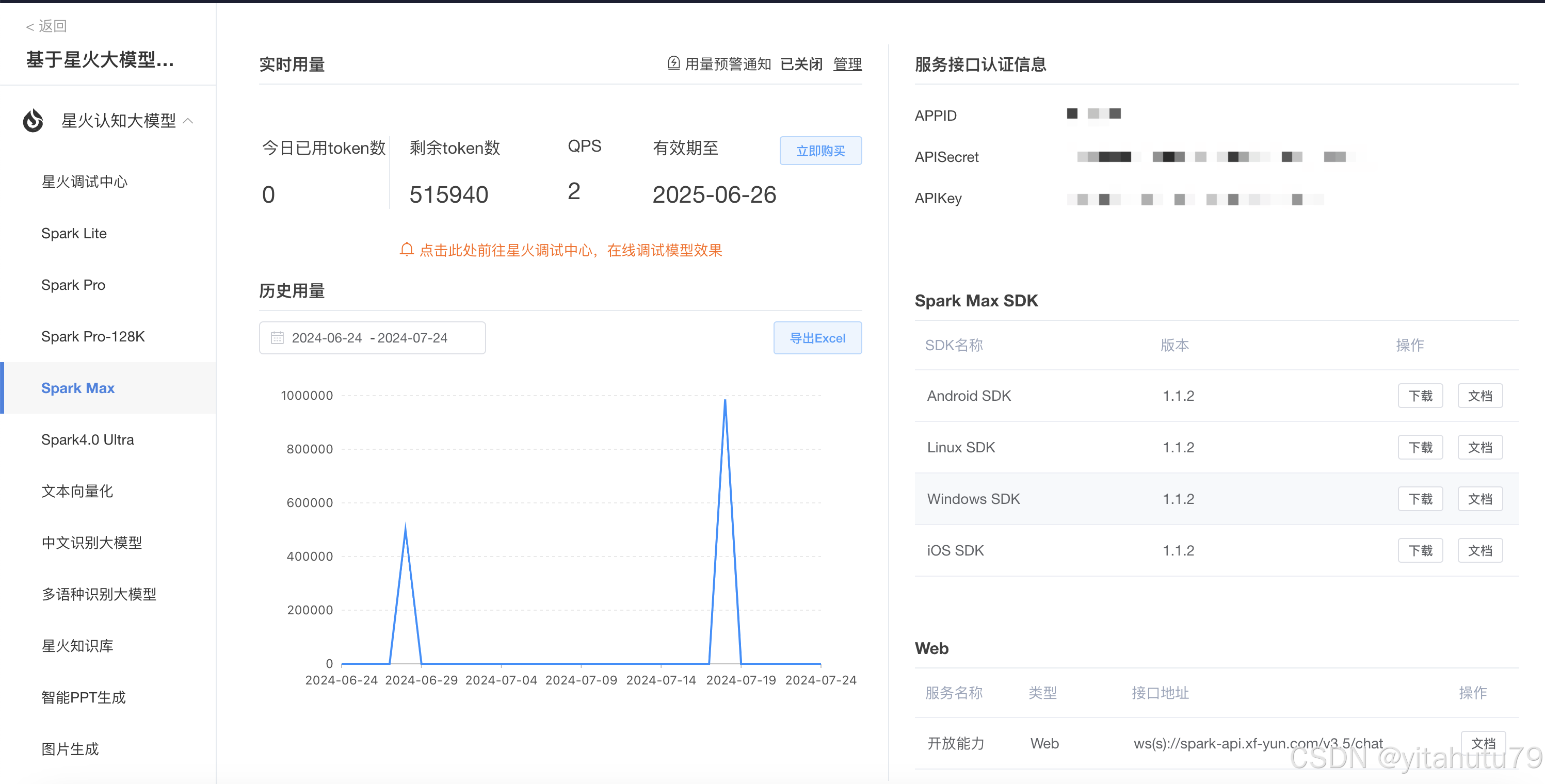This screenshot has width=1545, height=784.
Task: Click the 导出Excel button
Action: tap(817, 337)
